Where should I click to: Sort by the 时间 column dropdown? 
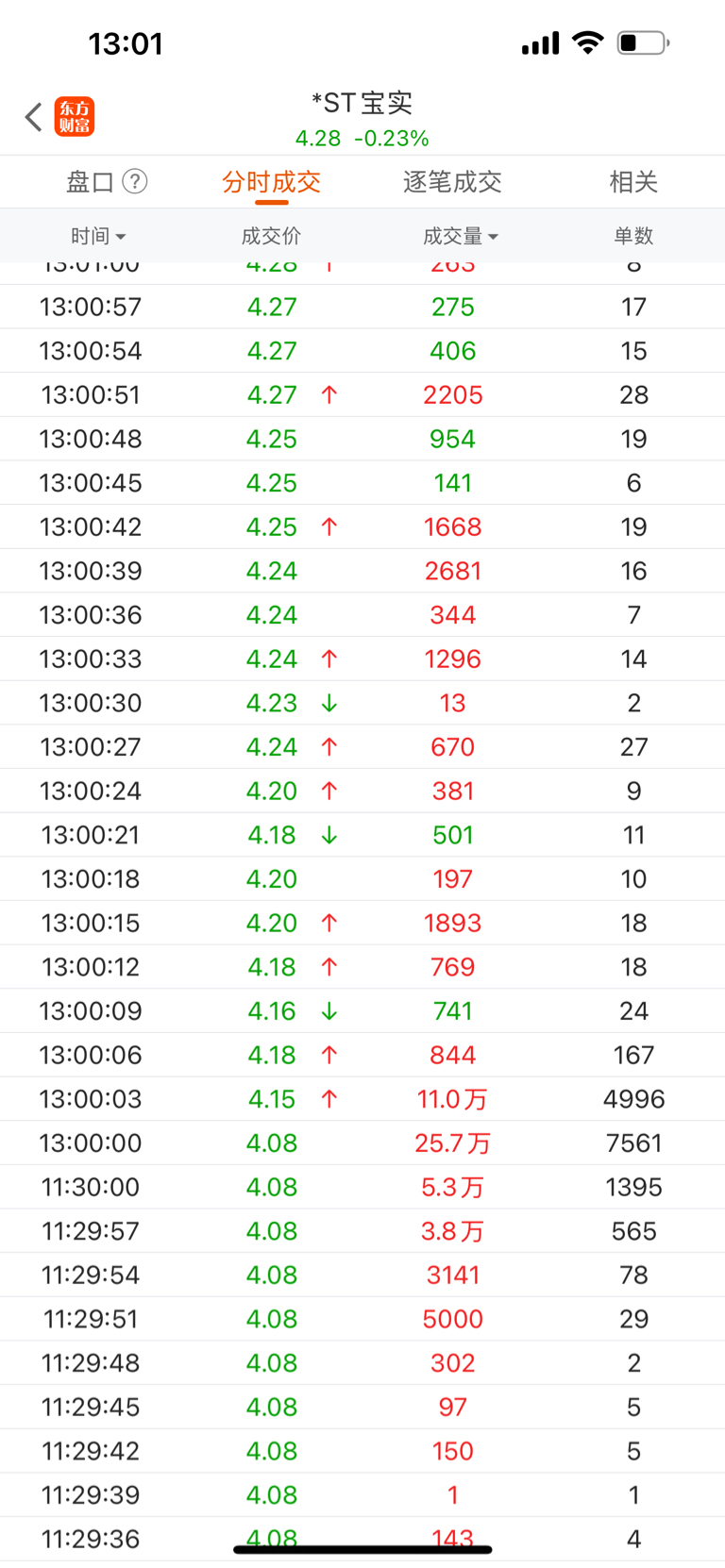98,236
